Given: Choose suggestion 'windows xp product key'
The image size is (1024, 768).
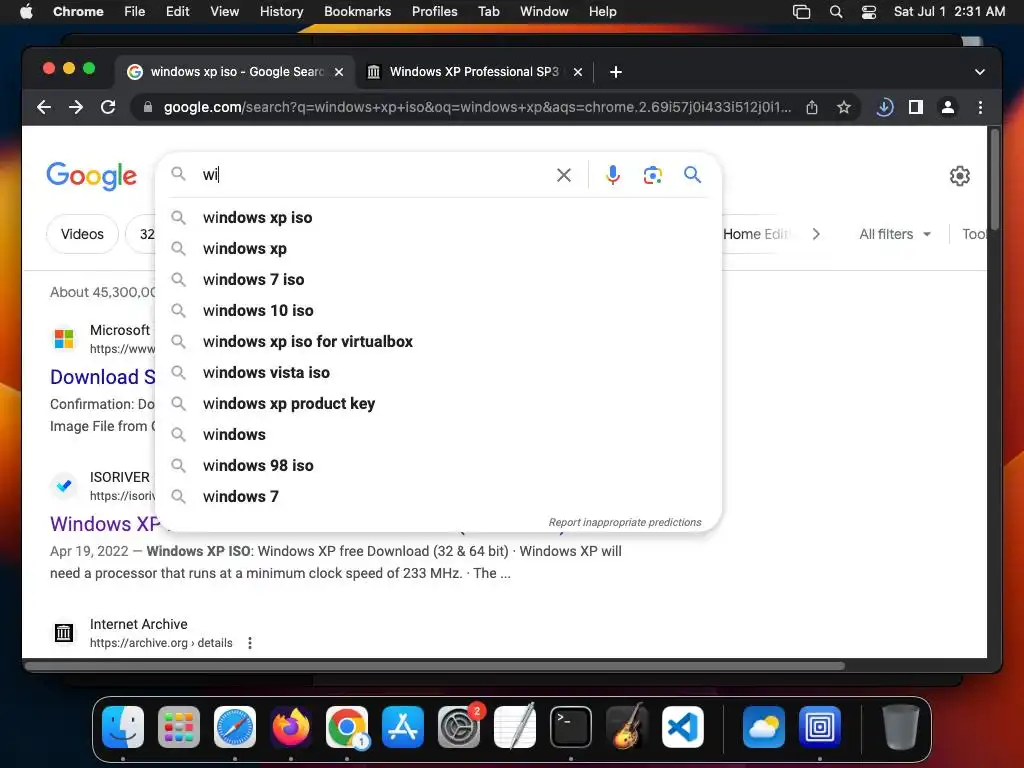Looking at the screenshot, I should pyautogui.click(x=439, y=404).
